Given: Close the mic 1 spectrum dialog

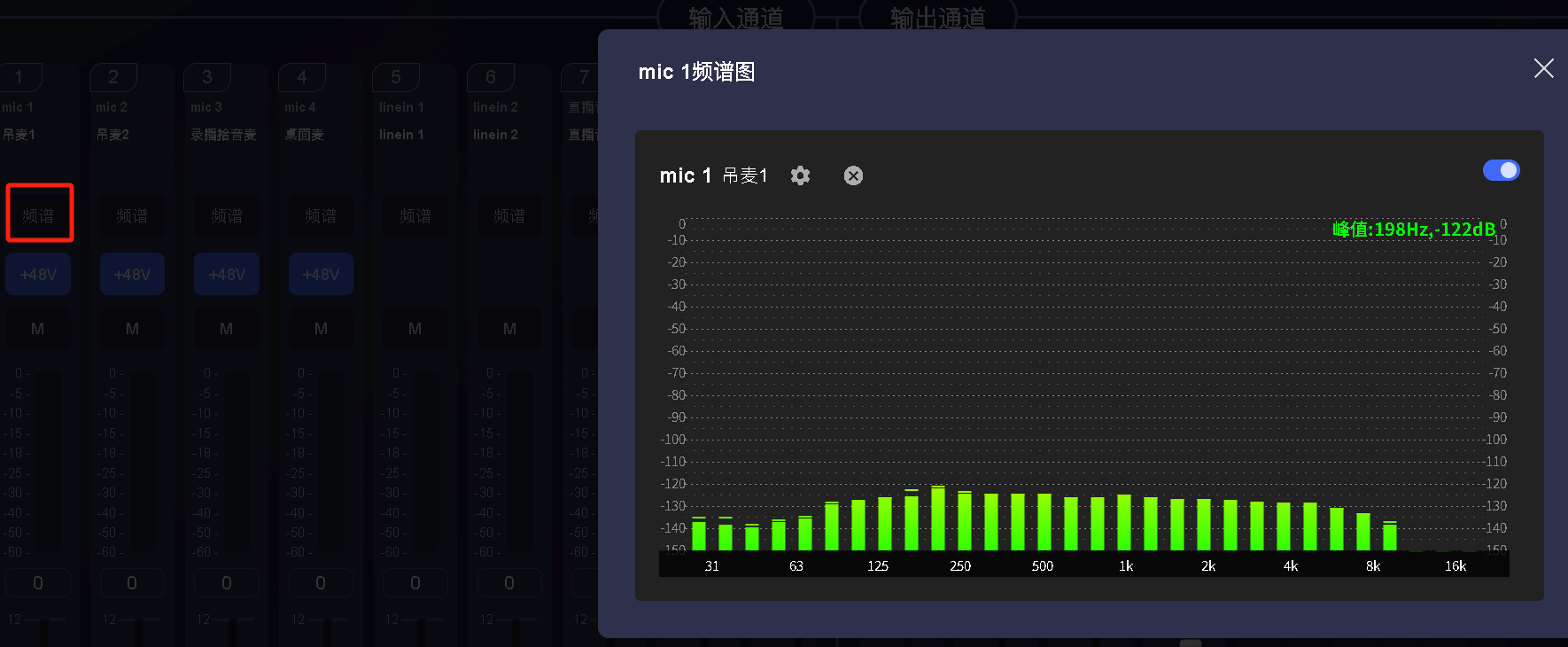Looking at the screenshot, I should pos(1543,68).
